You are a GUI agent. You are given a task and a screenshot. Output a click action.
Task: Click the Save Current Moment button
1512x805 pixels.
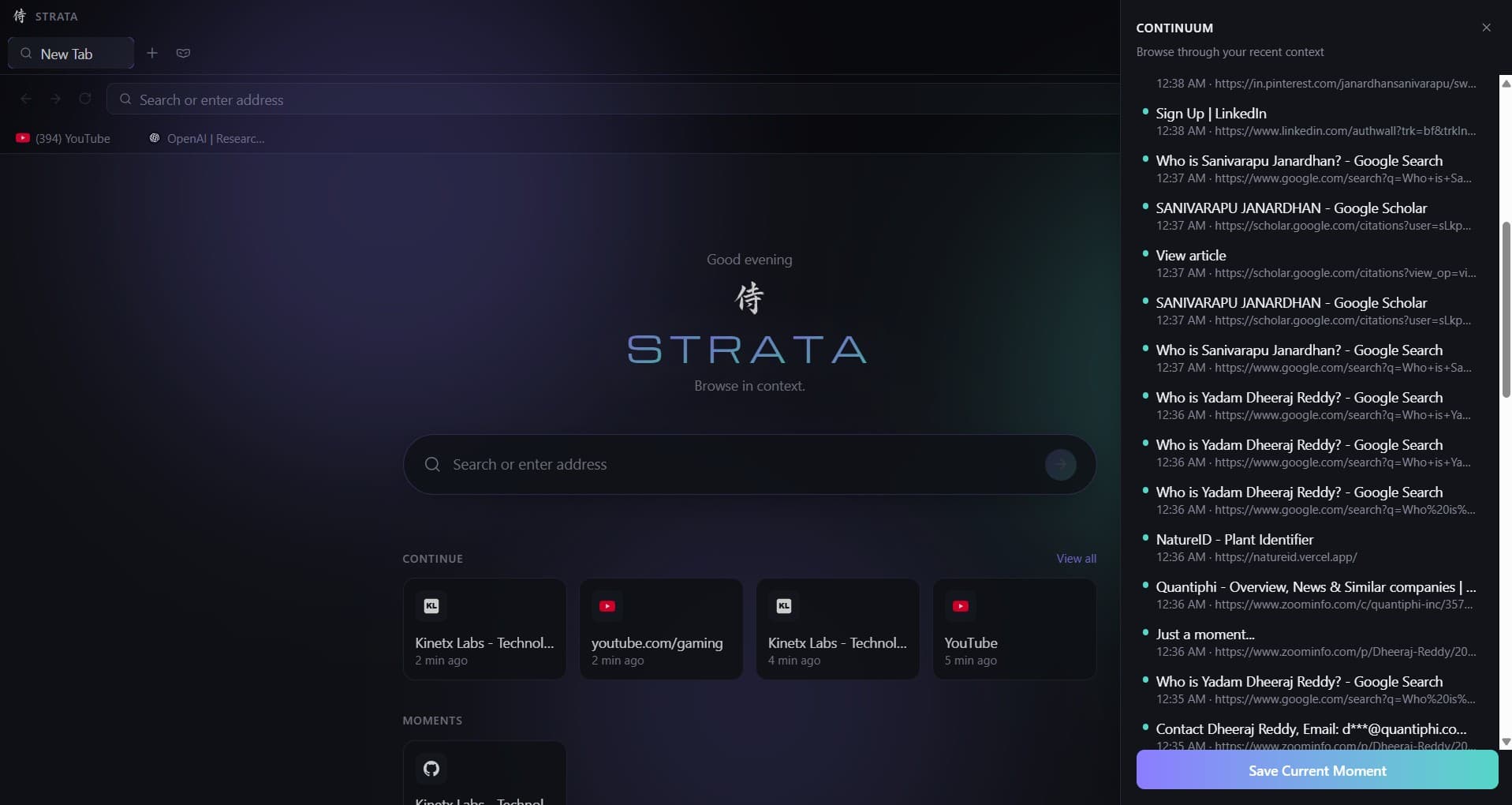[1317, 770]
